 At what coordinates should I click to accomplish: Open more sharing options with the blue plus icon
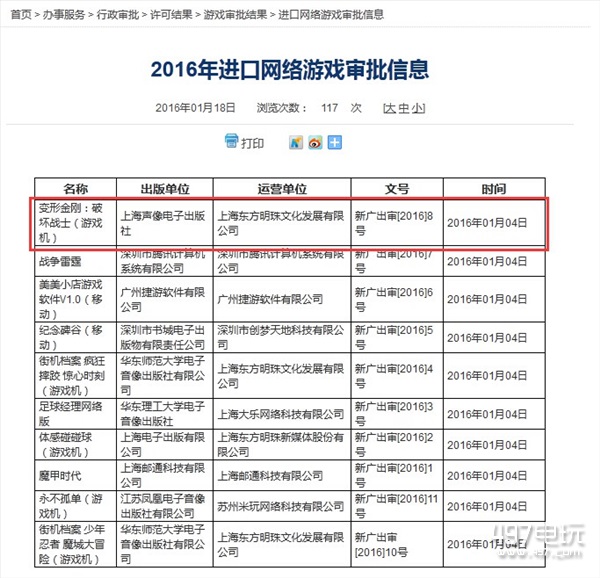point(334,143)
